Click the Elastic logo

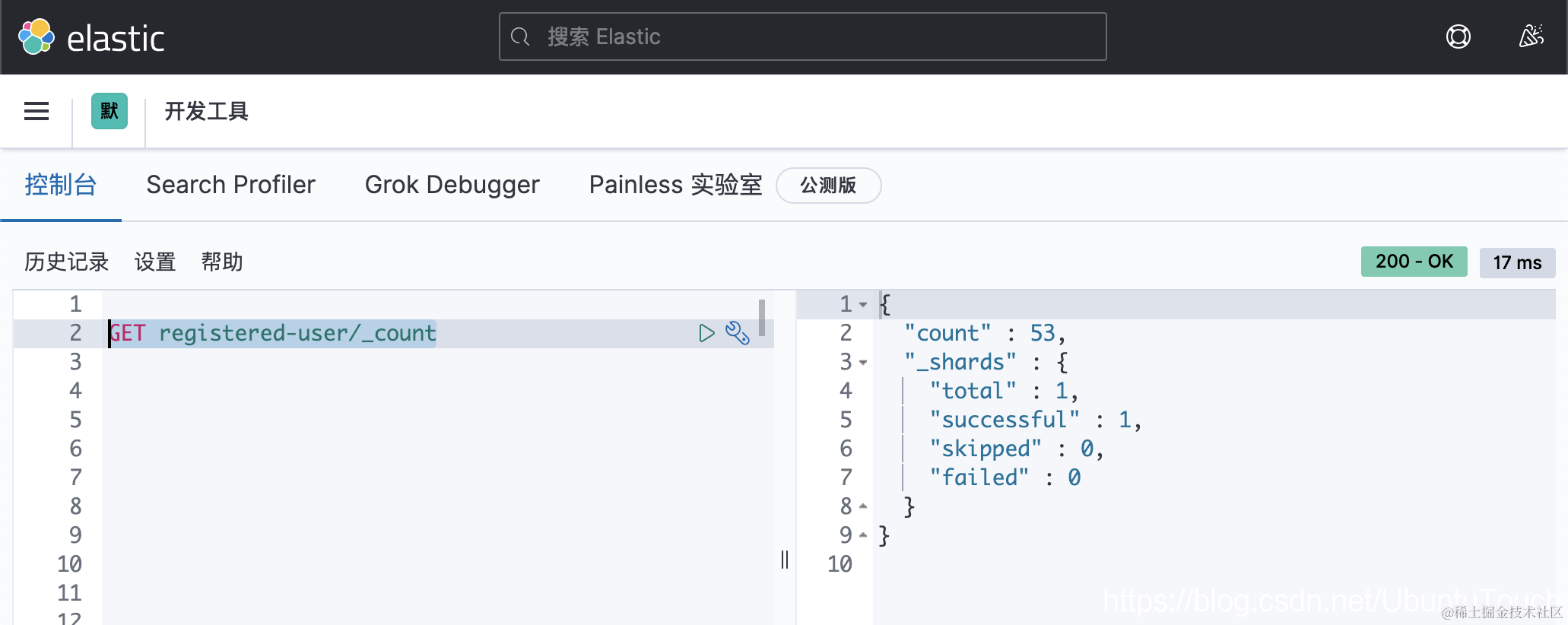(90, 37)
